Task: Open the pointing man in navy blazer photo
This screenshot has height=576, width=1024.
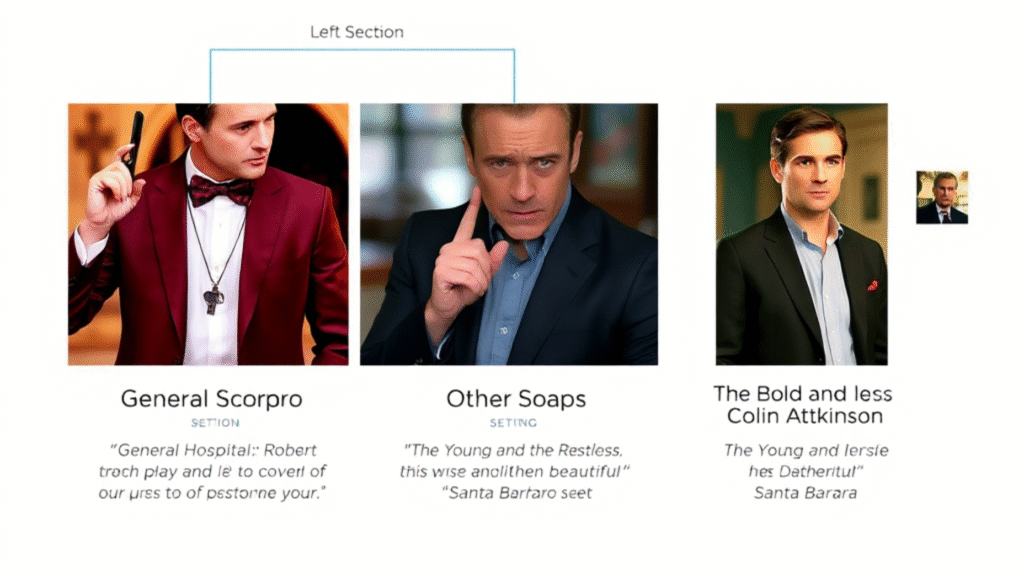Action: point(509,234)
